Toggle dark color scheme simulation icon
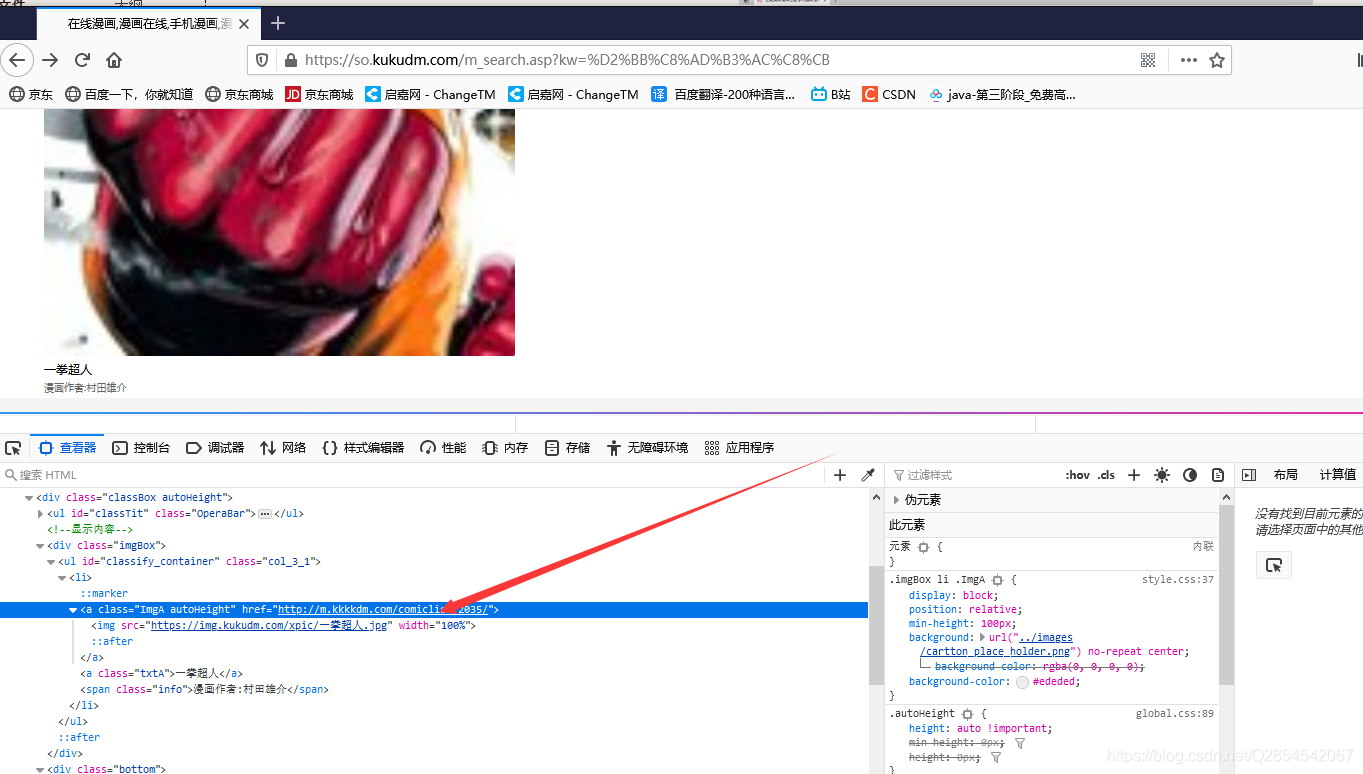Screen dimensions: 1363x774 (1190, 475)
